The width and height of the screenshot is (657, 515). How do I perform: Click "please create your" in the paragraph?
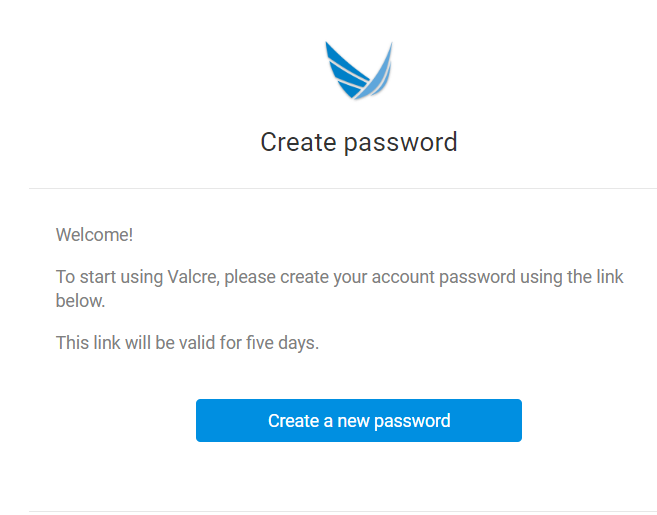pos(296,277)
